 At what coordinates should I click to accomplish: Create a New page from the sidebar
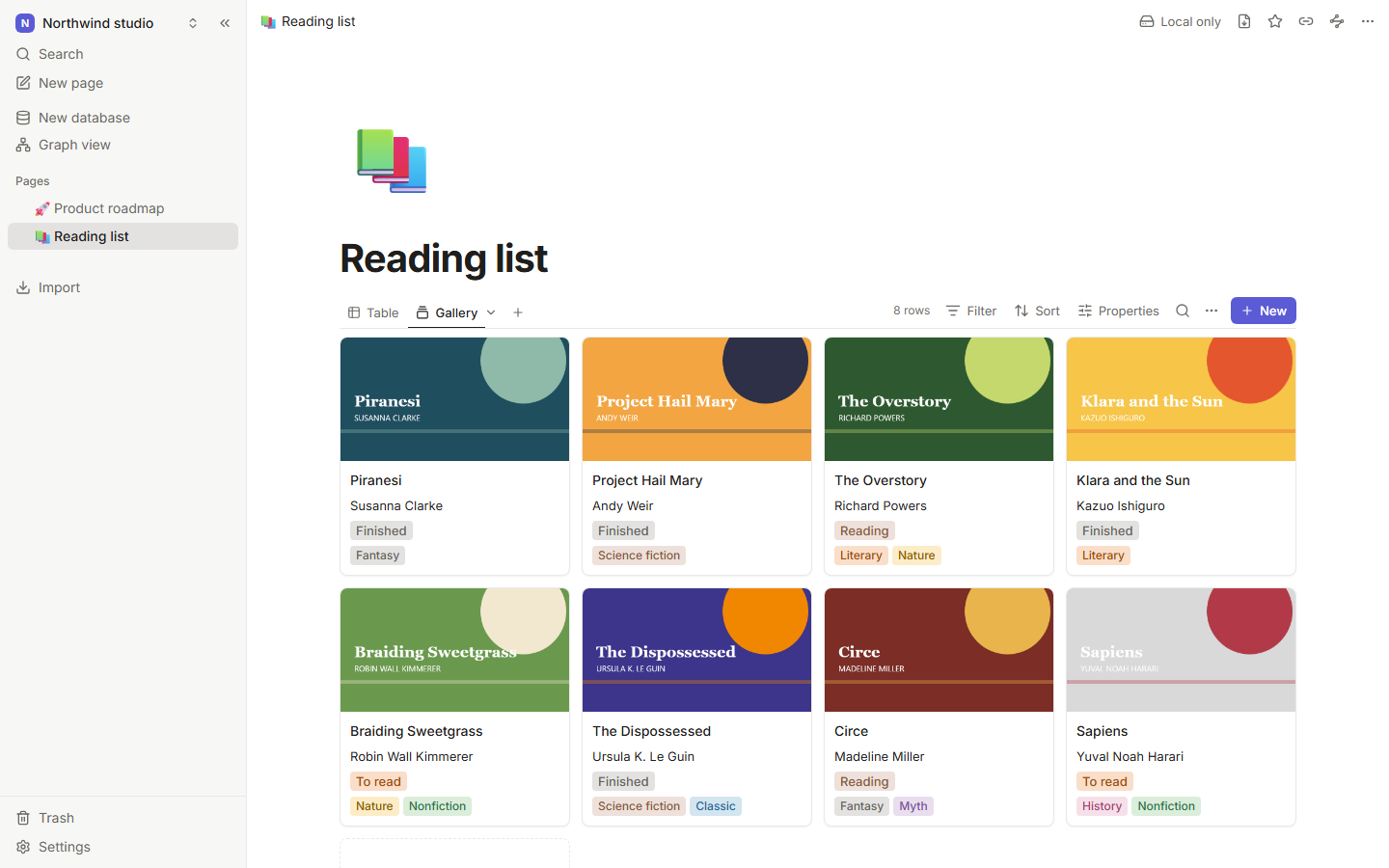[x=123, y=83]
